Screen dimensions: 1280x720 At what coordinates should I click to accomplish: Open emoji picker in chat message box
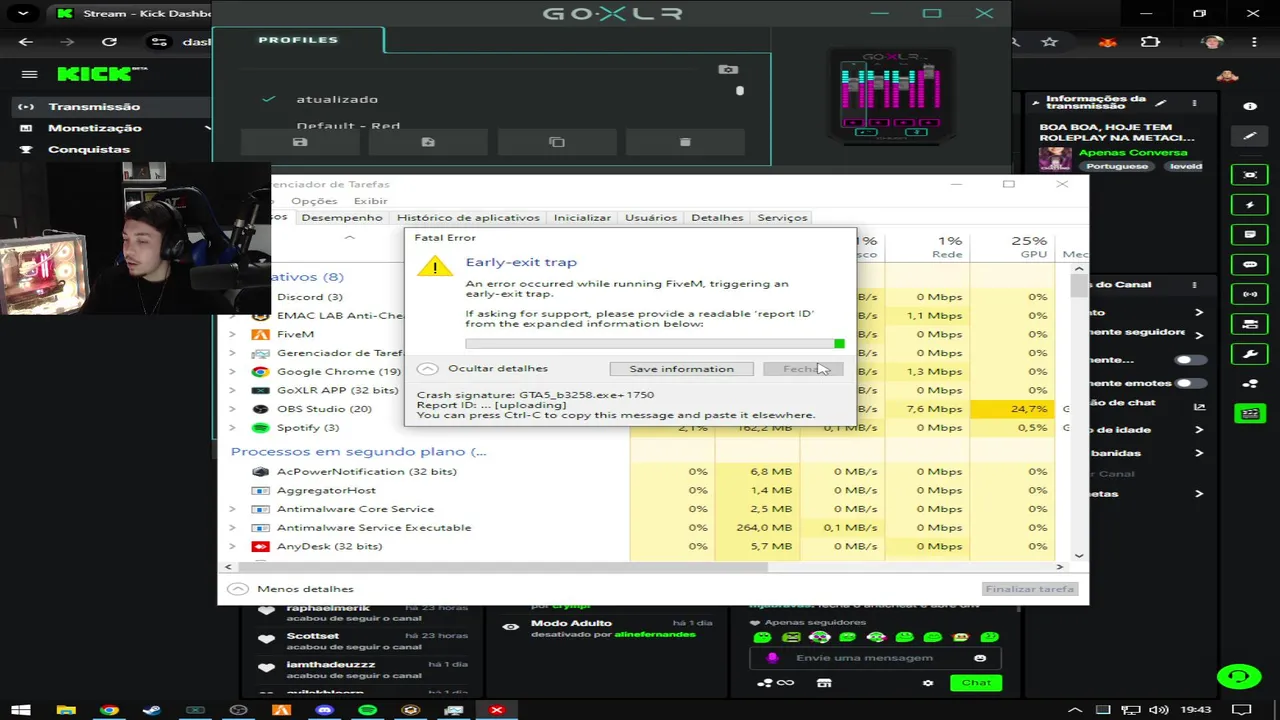980,658
